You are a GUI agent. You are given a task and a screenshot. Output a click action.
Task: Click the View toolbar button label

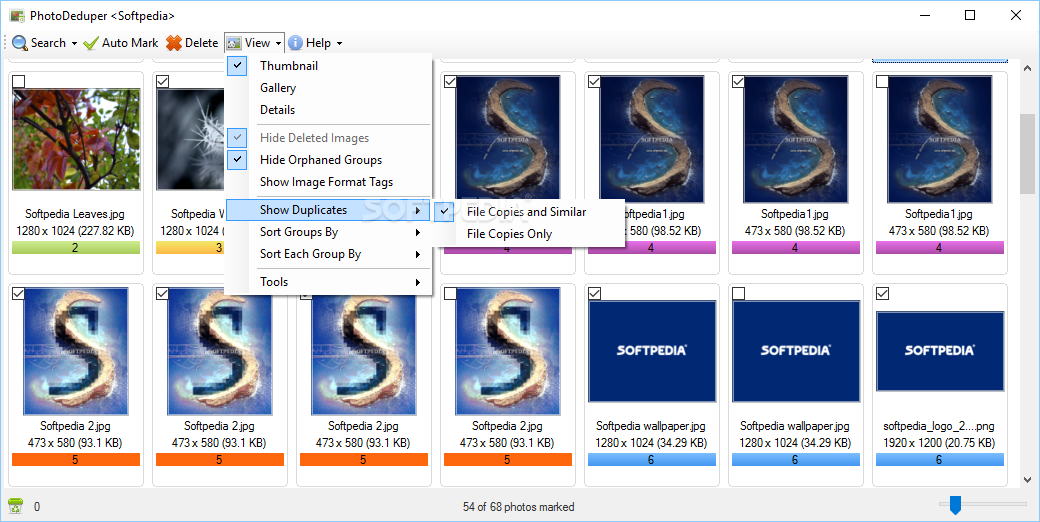tap(257, 43)
